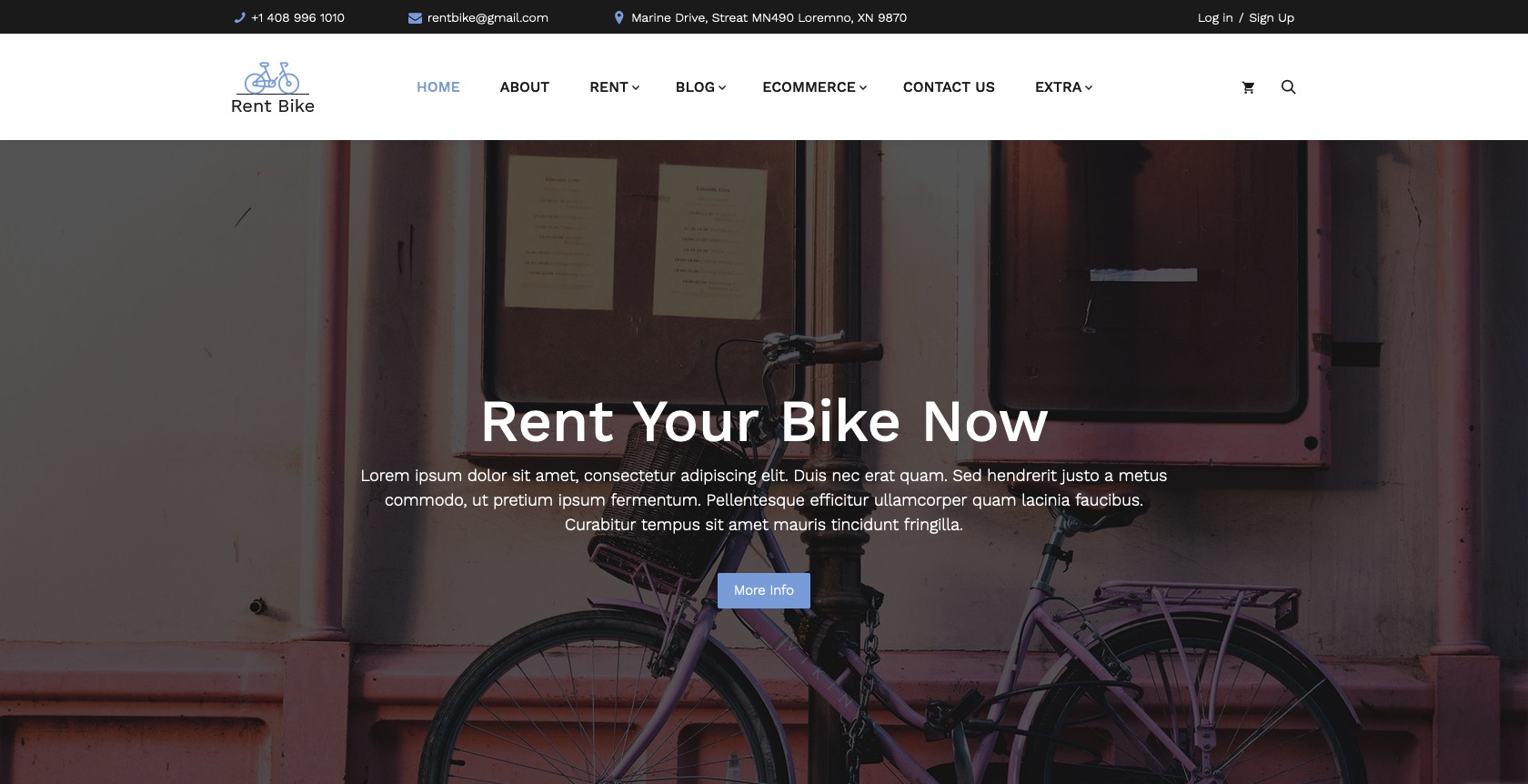Open the About page

coord(525,87)
